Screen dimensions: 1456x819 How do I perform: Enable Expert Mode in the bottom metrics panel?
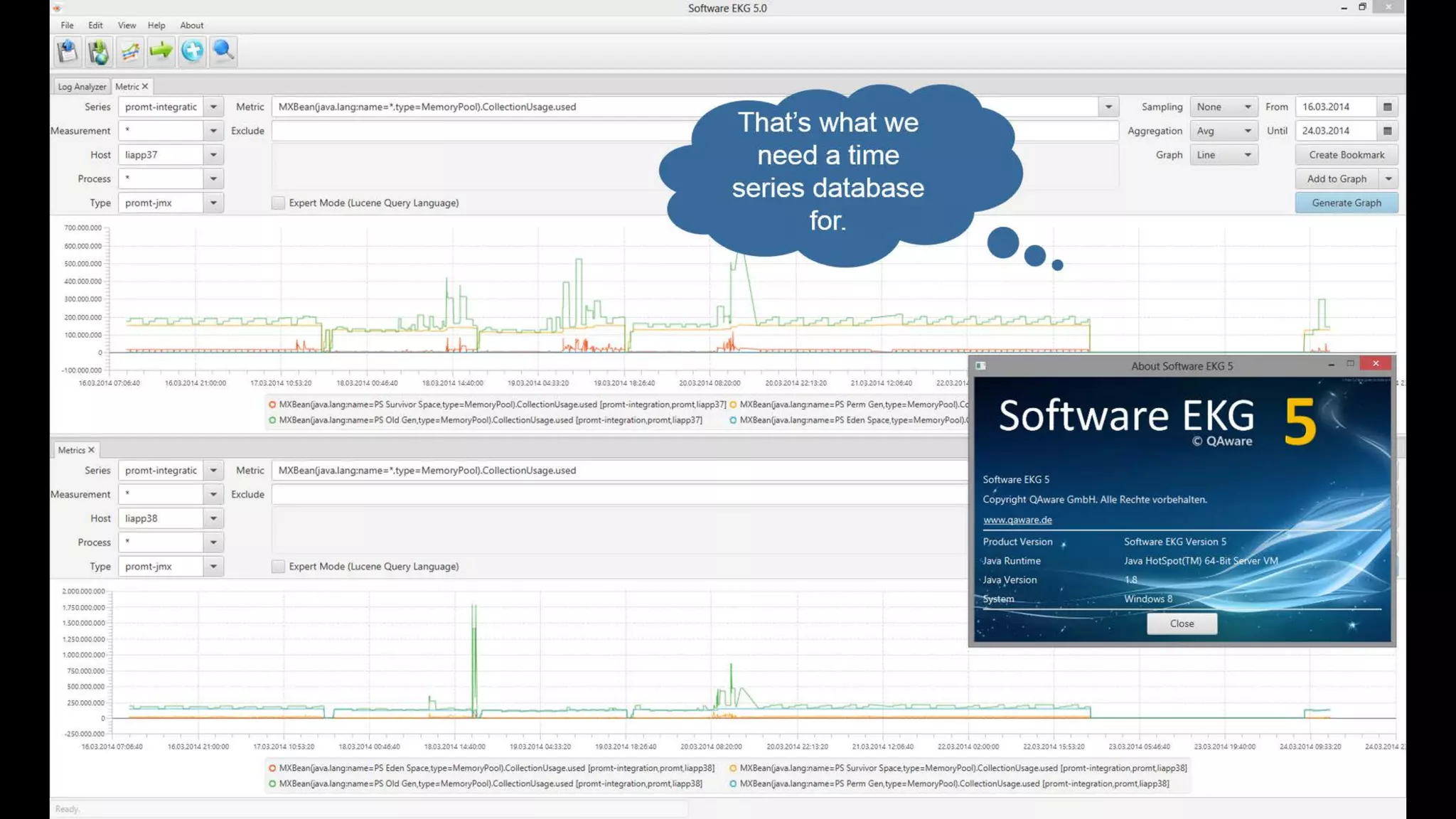[x=278, y=567]
